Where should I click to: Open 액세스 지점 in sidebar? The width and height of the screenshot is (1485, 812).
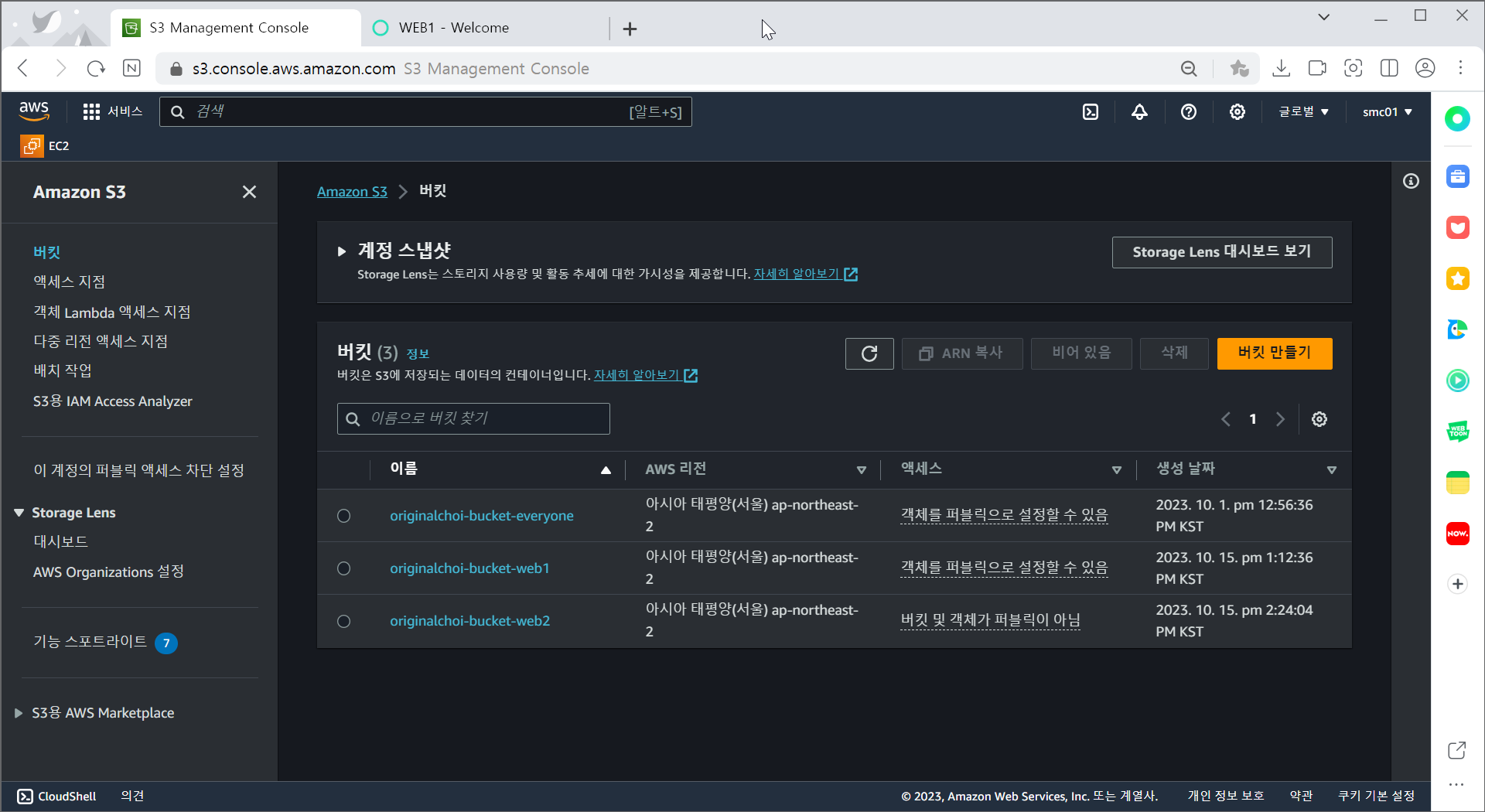(x=69, y=282)
